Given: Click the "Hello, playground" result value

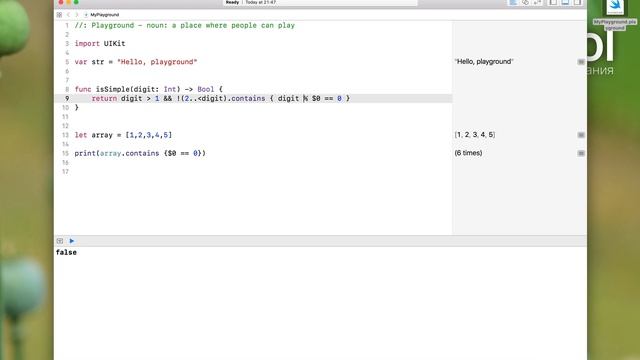Looking at the screenshot, I should [484, 62].
